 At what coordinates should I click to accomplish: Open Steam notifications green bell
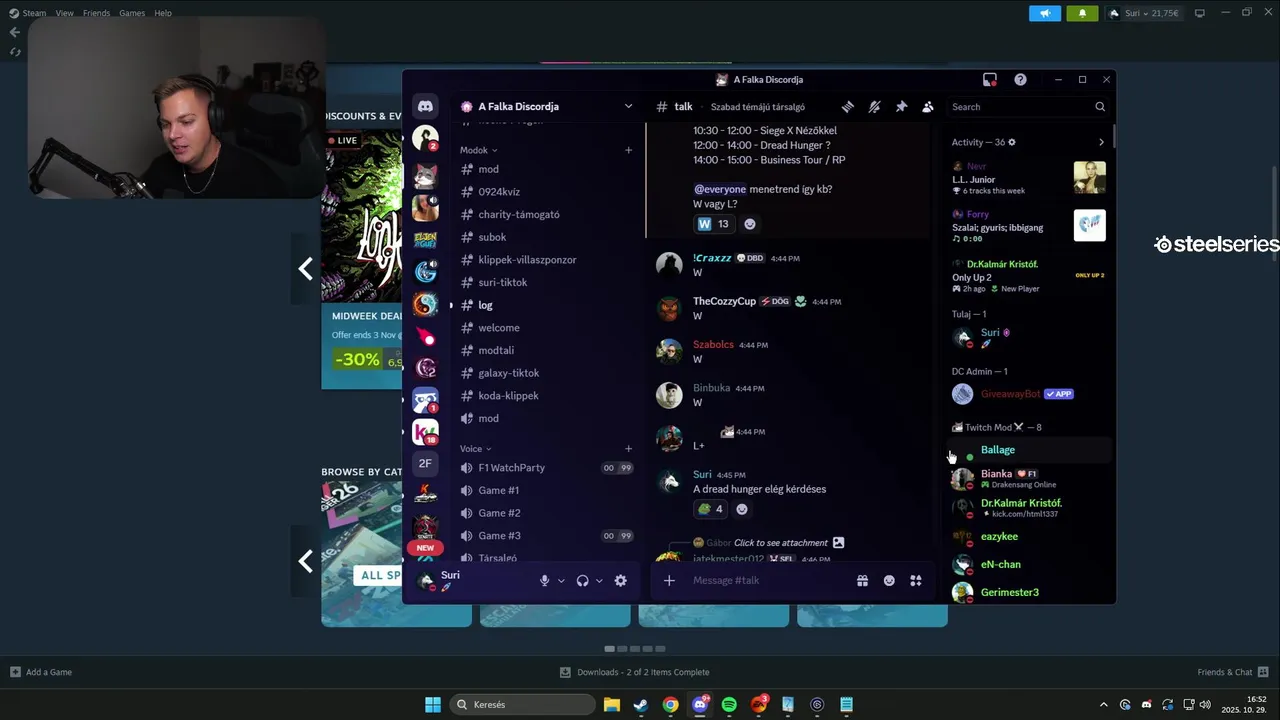[x=1082, y=13]
